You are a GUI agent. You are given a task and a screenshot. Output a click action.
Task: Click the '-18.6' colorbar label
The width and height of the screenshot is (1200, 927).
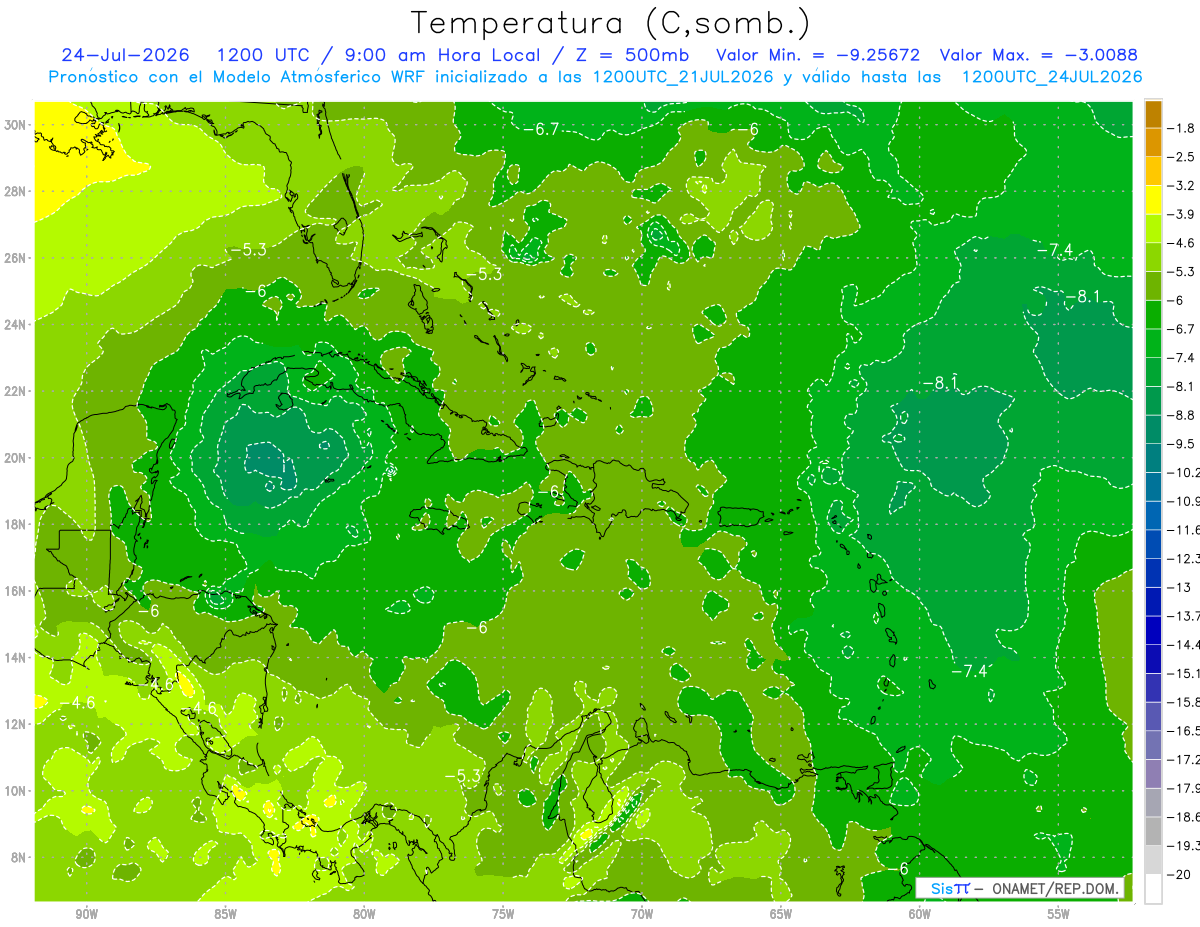coord(1184,817)
